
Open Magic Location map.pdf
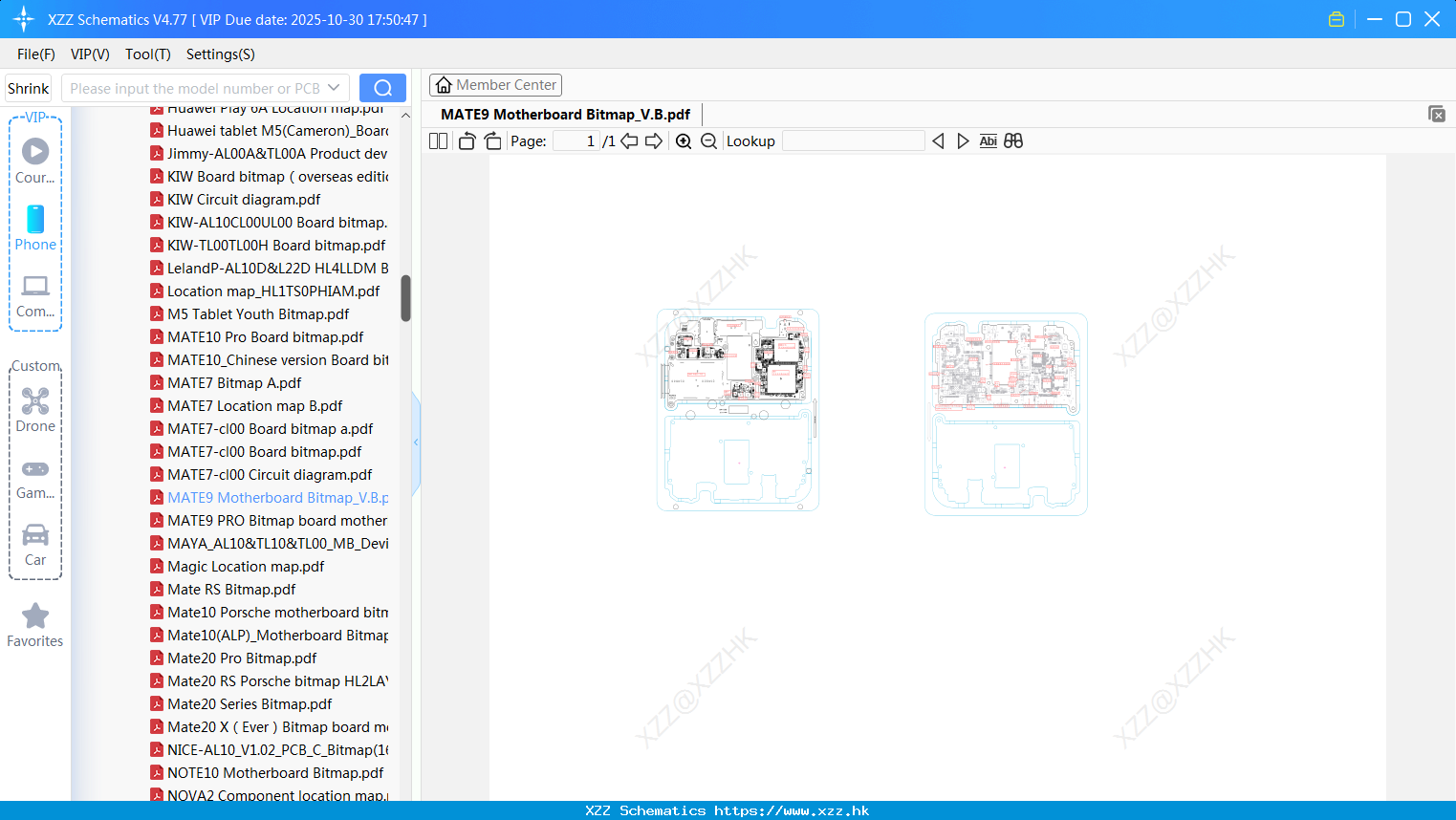click(246, 567)
